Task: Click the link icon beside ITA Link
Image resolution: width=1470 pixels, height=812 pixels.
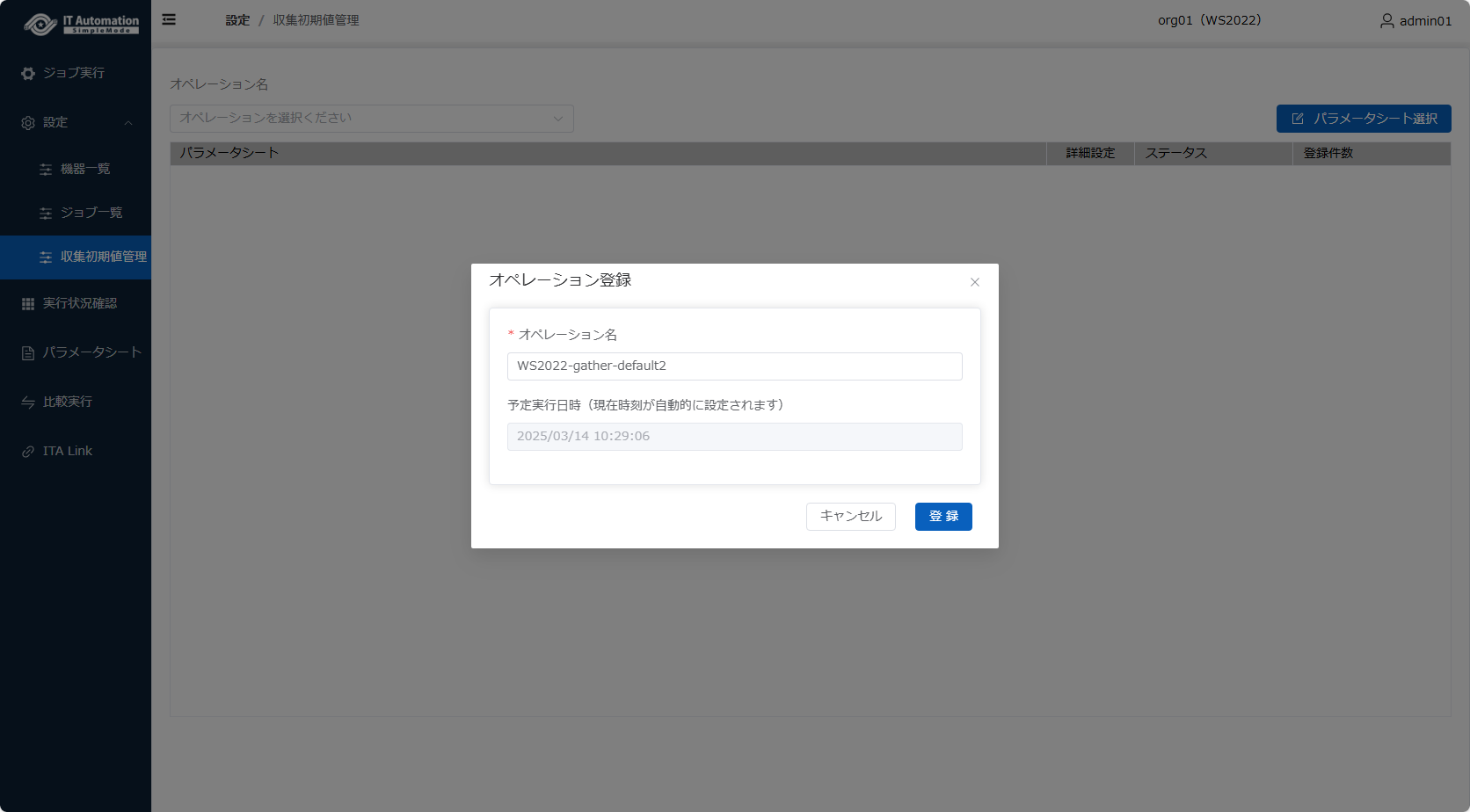Action: 28,452
